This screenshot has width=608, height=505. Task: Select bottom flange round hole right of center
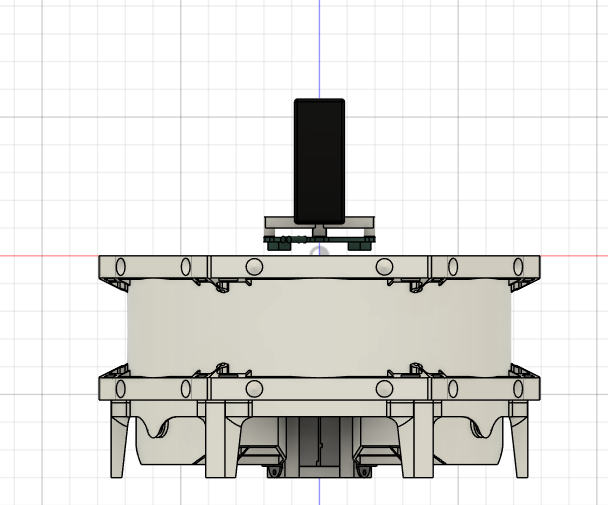384,389
